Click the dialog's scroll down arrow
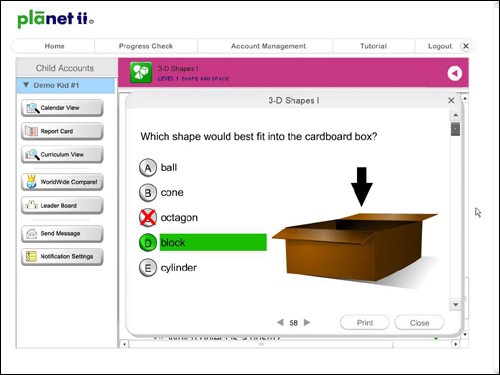Screen dimensions: 500x375 (455, 305)
